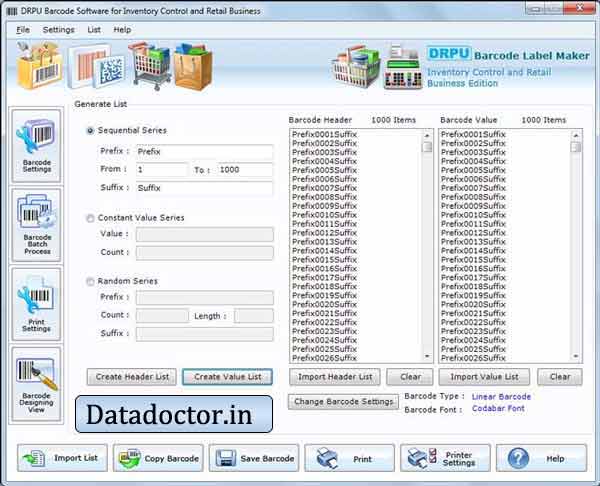Select Prefix0008Suffix in Barcode Value list
This screenshot has width=600, height=486.
(x=473, y=197)
